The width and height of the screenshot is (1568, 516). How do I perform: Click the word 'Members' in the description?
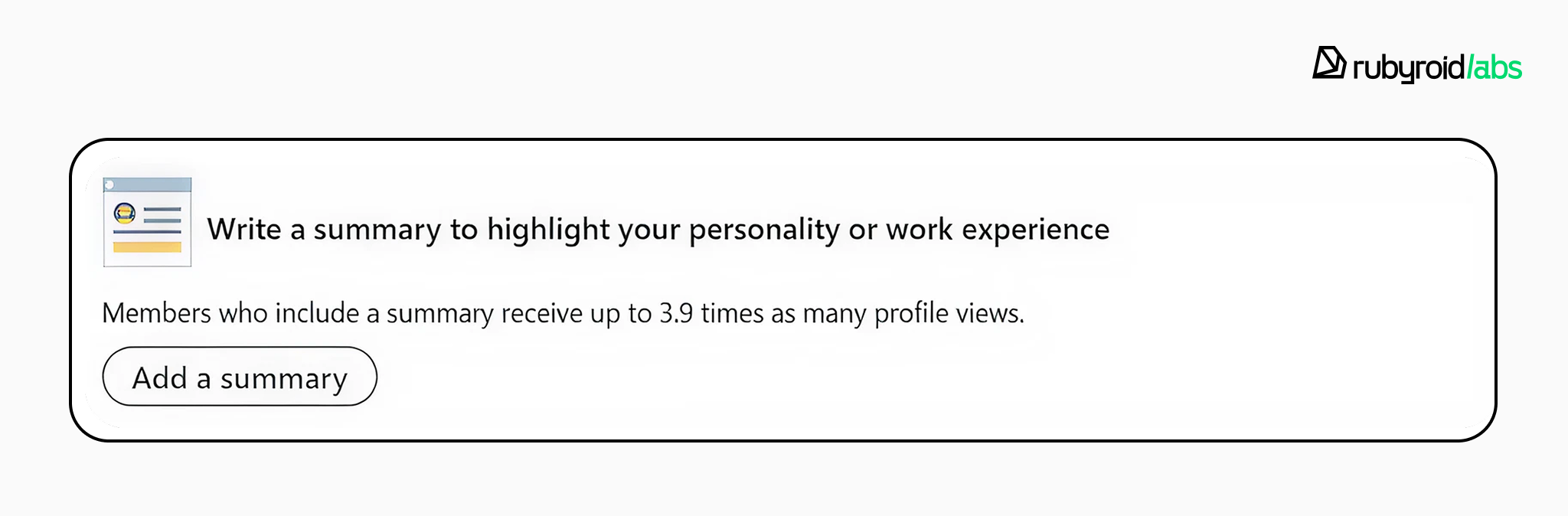coord(156,313)
